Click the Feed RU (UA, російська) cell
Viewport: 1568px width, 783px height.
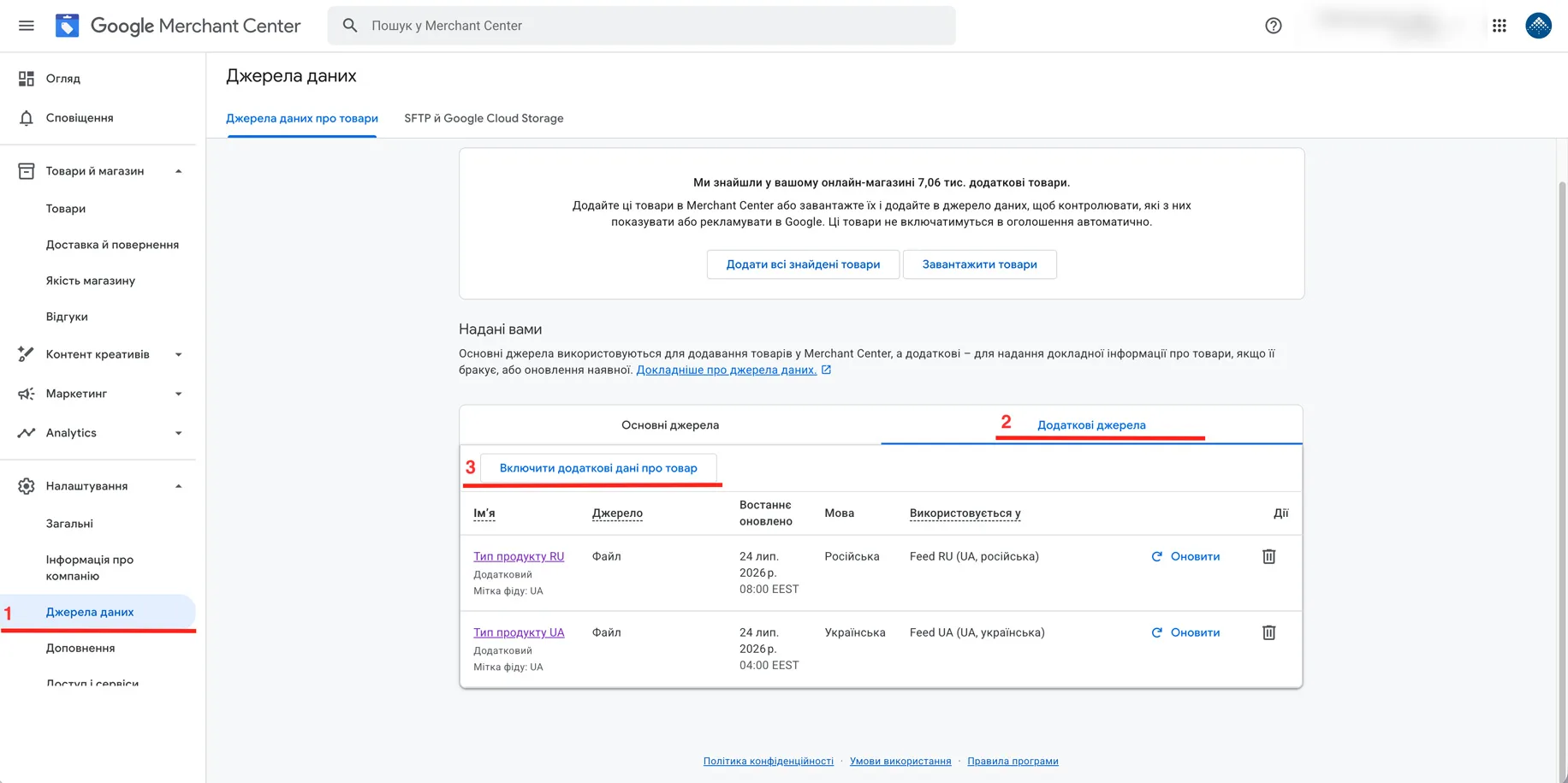974,556
